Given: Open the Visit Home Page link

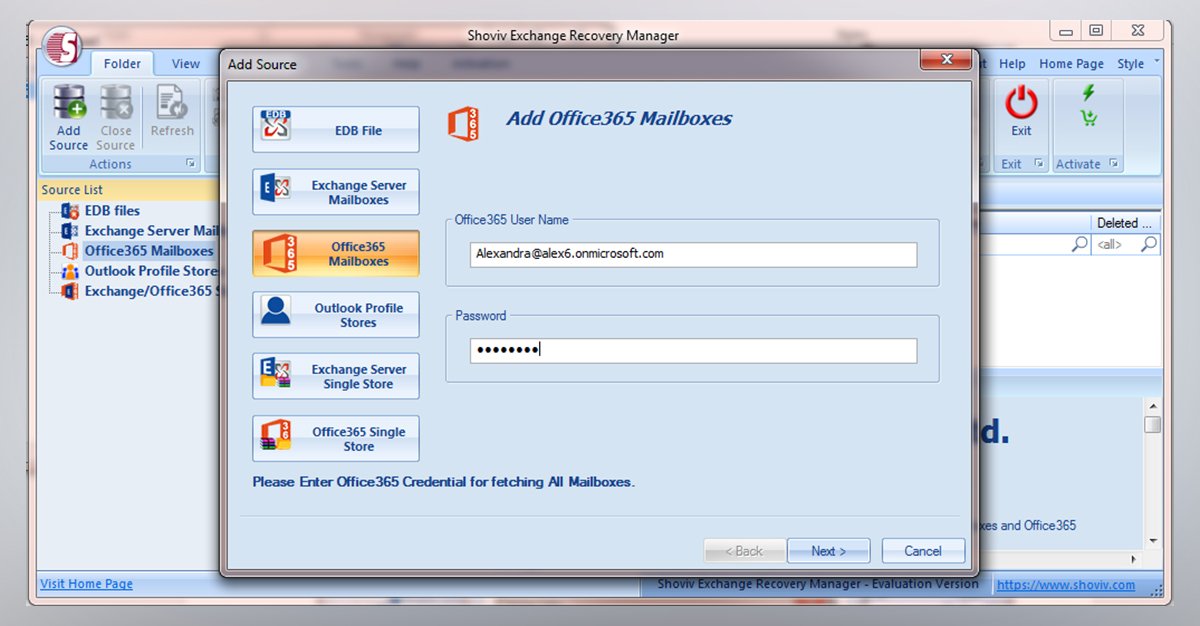Looking at the screenshot, I should pyautogui.click(x=86, y=584).
